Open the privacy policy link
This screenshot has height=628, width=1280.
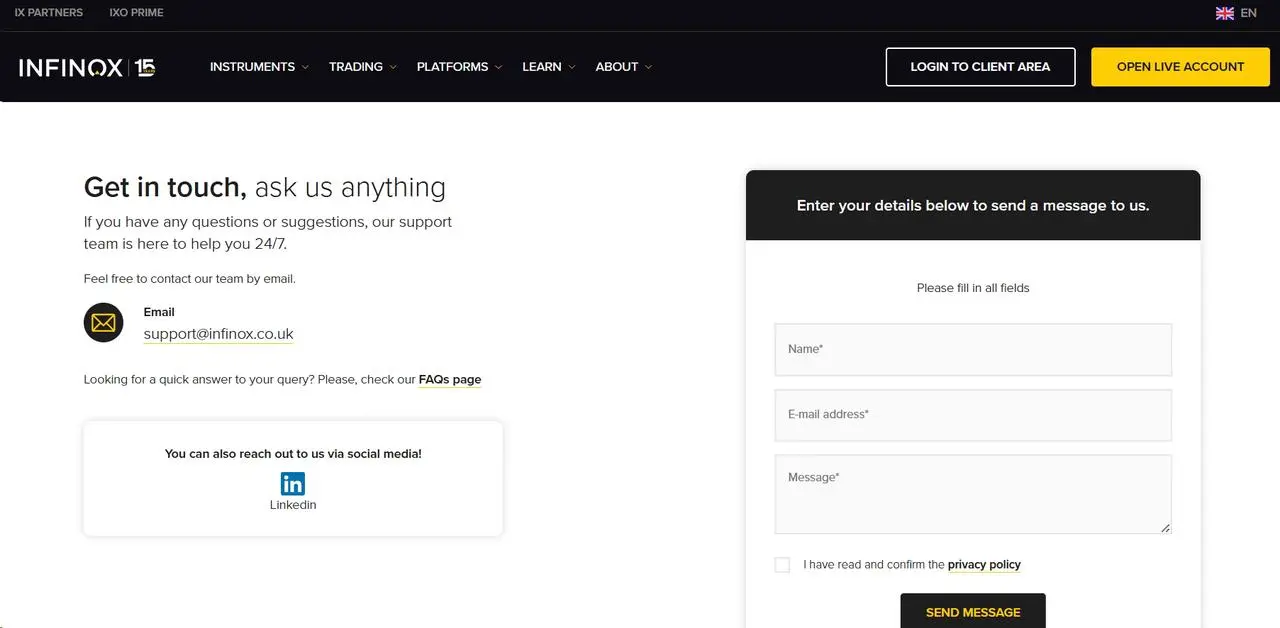[984, 565]
